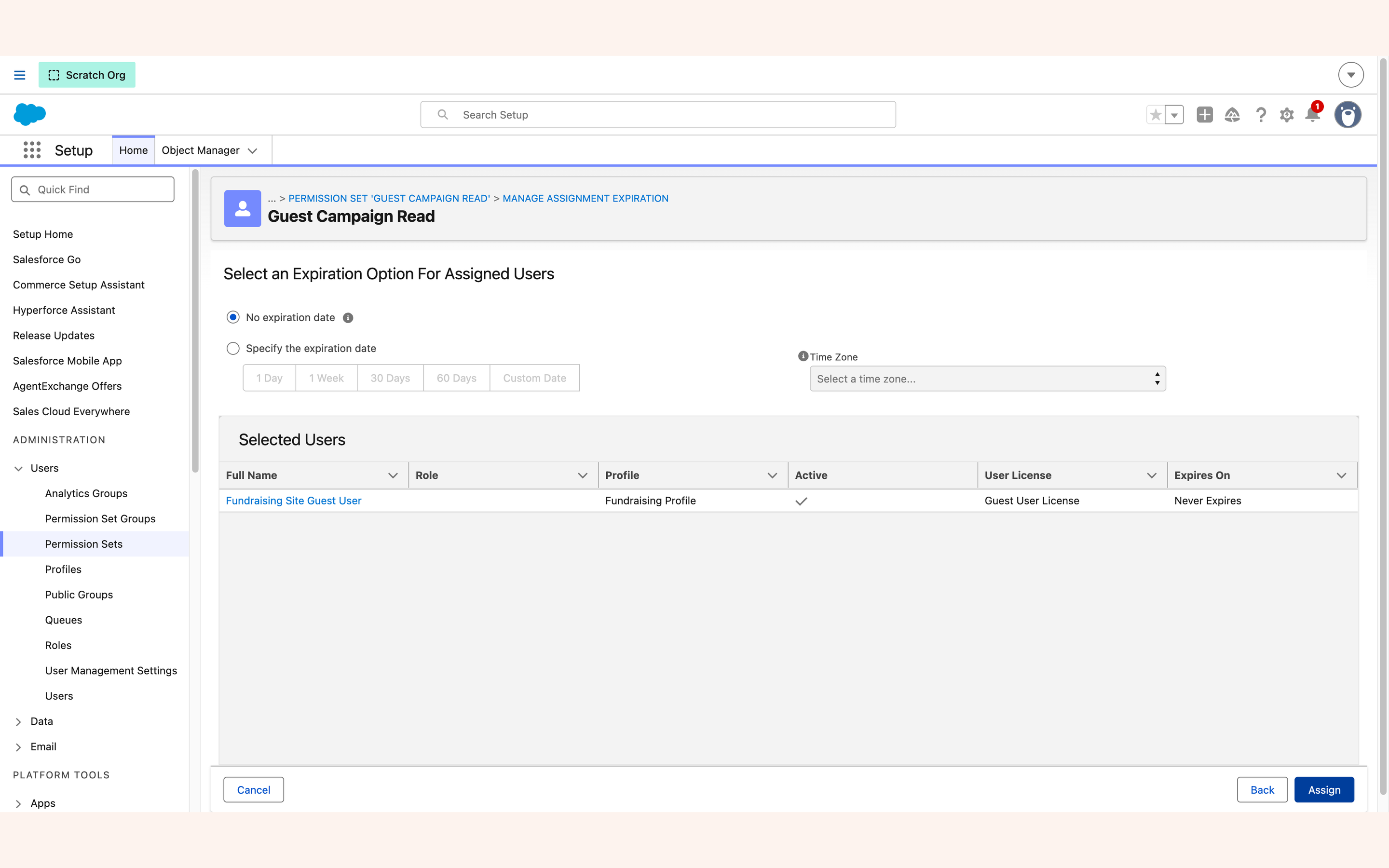The height and width of the screenshot is (868, 1389).
Task: Open the Trailhead guidance icon
Action: (x=1232, y=115)
